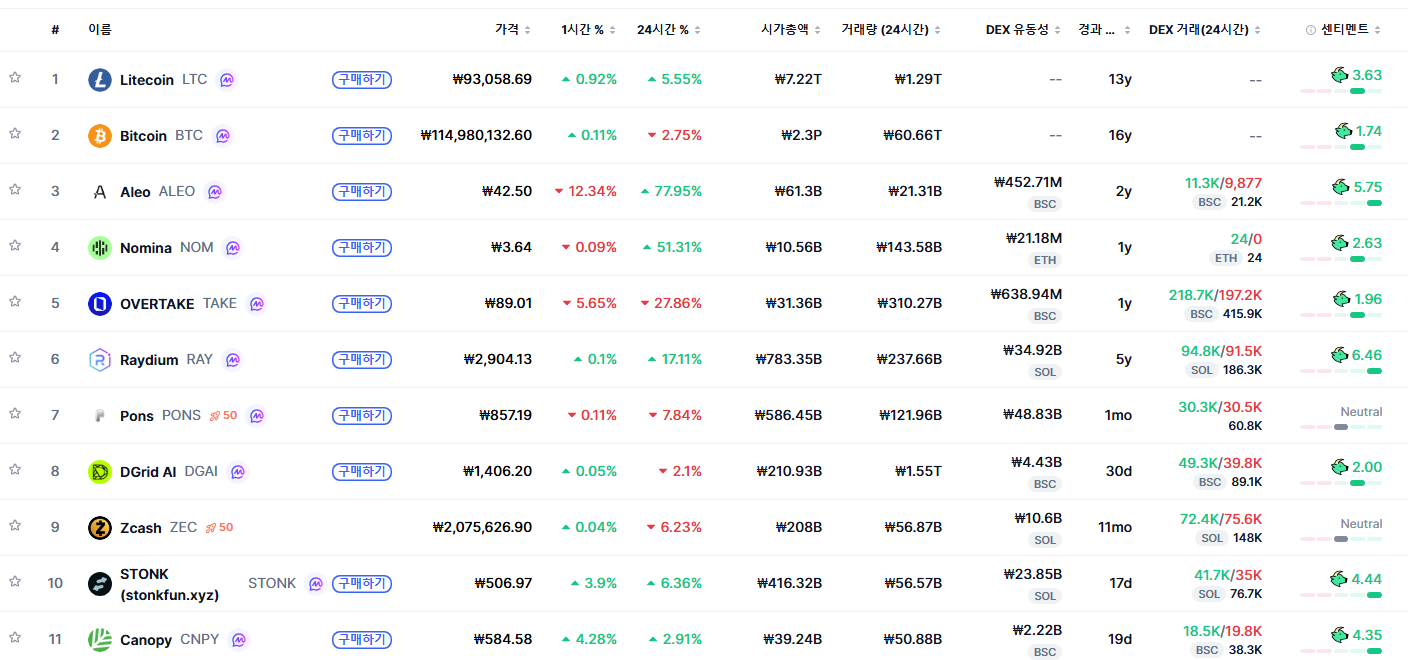Star Raydium row for watchlist
Screen dimensions: 1424x660
15,358
